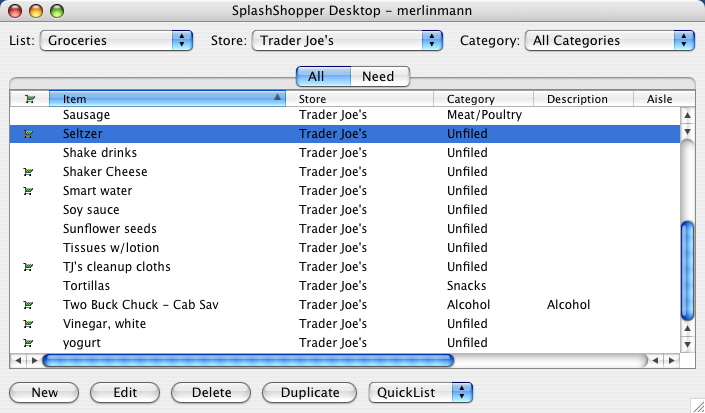The height and width of the screenshot is (413, 705).
Task: Click the cart icon beside Smart water
Action: [28, 191]
